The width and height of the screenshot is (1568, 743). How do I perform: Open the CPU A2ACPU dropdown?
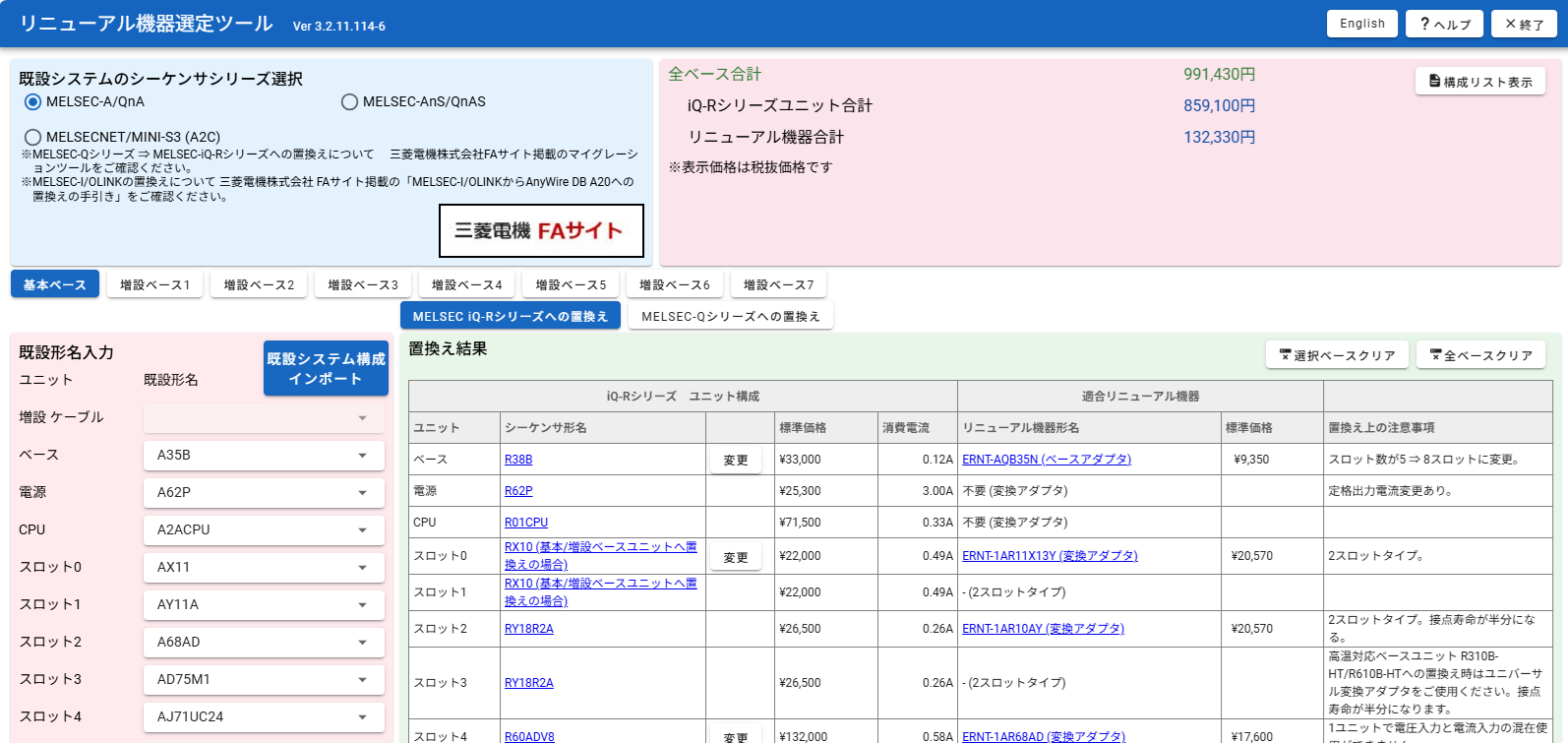(x=263, y=530)
